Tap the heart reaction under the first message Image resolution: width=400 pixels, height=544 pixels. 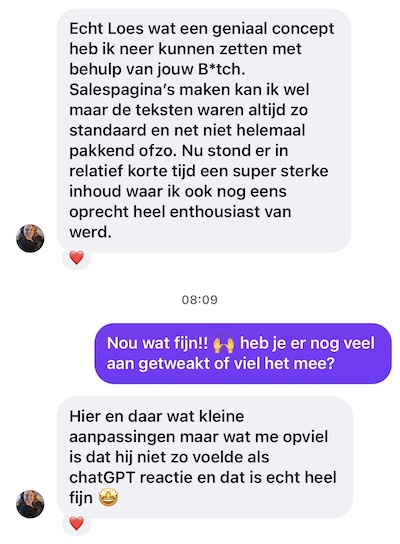click(x=76, y=258)
